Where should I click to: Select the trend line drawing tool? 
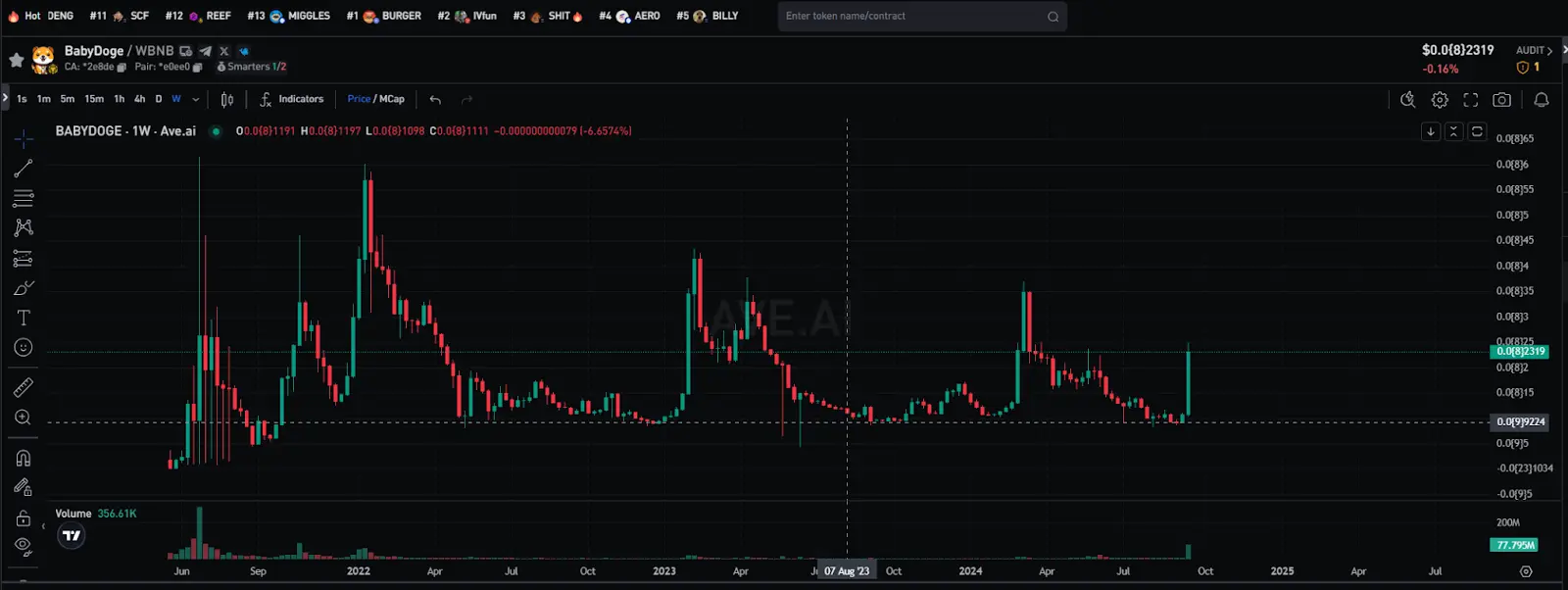24,169
